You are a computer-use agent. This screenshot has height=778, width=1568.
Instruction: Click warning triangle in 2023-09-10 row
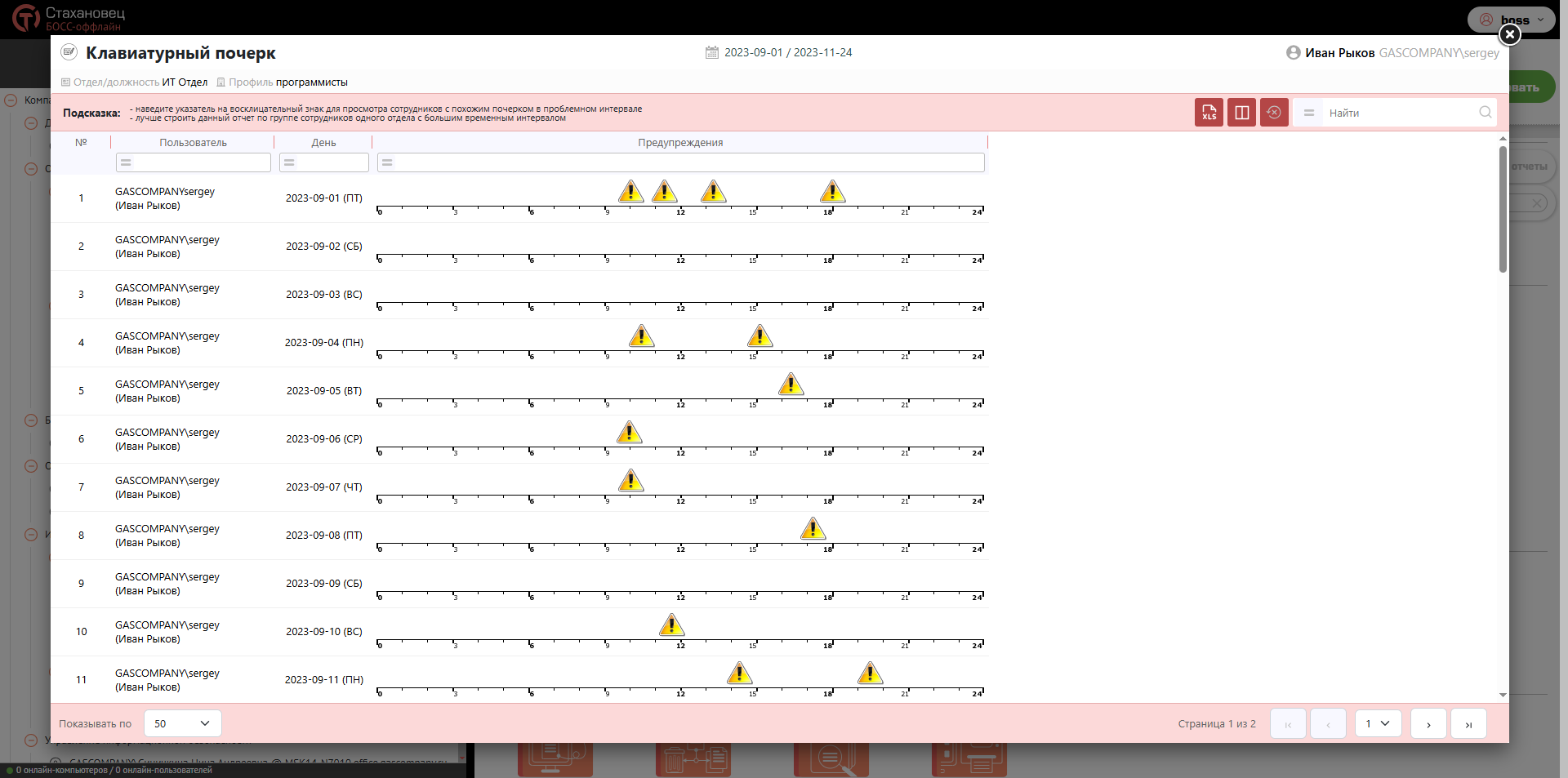671,625
